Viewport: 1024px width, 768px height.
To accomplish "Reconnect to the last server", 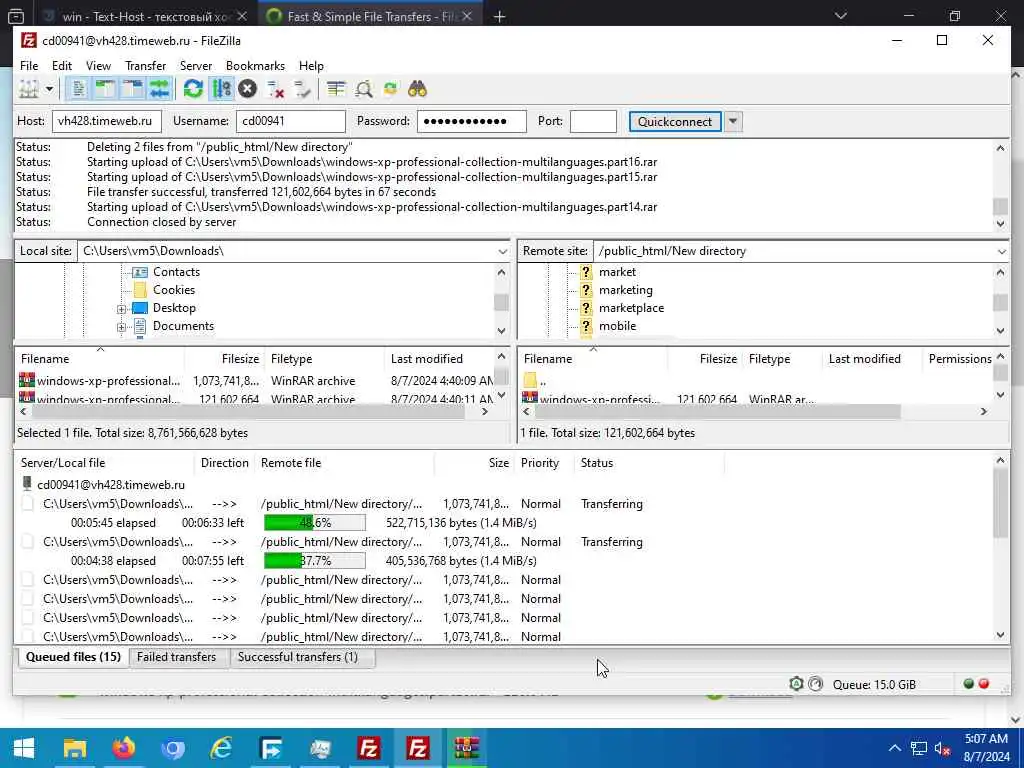I will click(302, 89).
